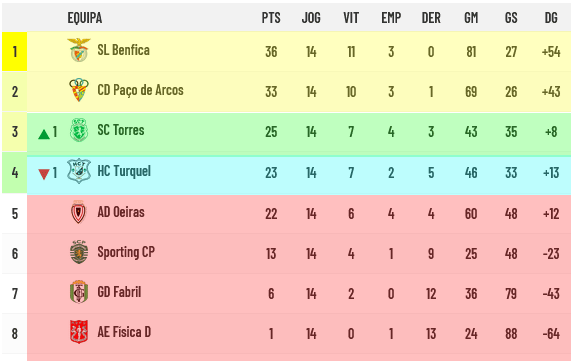Sort by the DG goal difference header
Image resolution: width=571 pixels, height=361 pixels.
click(551, 17)
